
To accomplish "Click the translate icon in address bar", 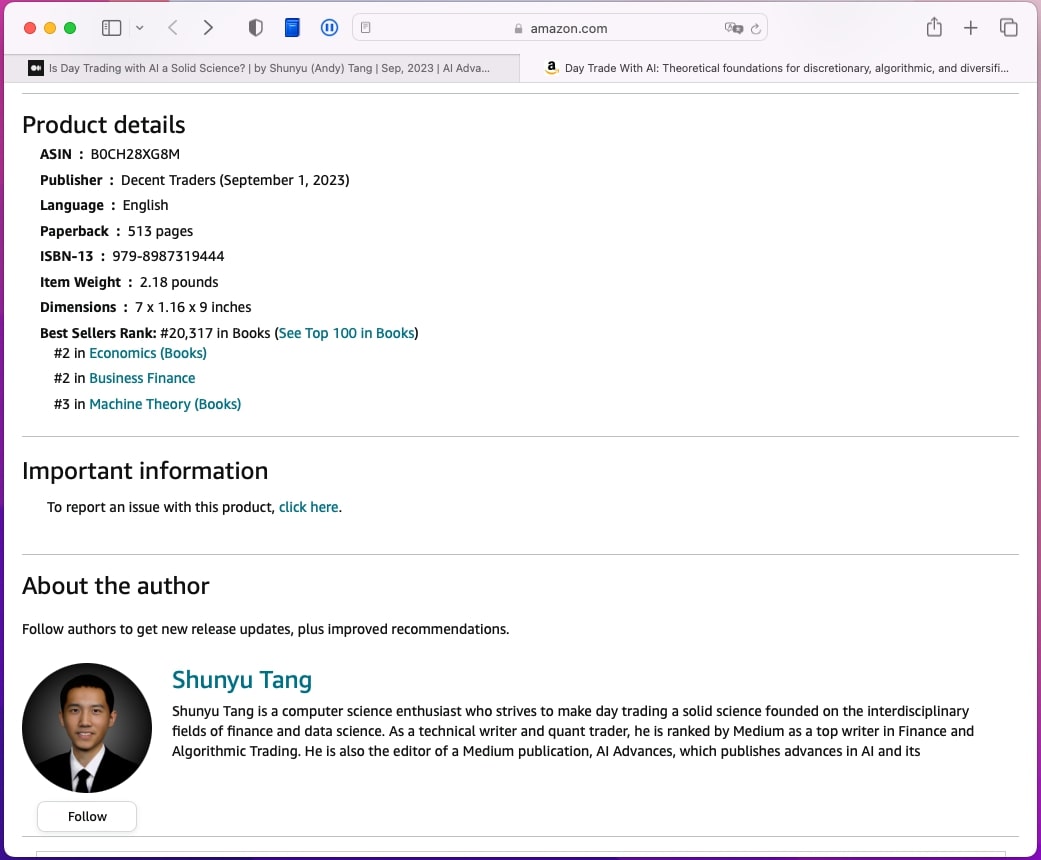I will [733, 28].
